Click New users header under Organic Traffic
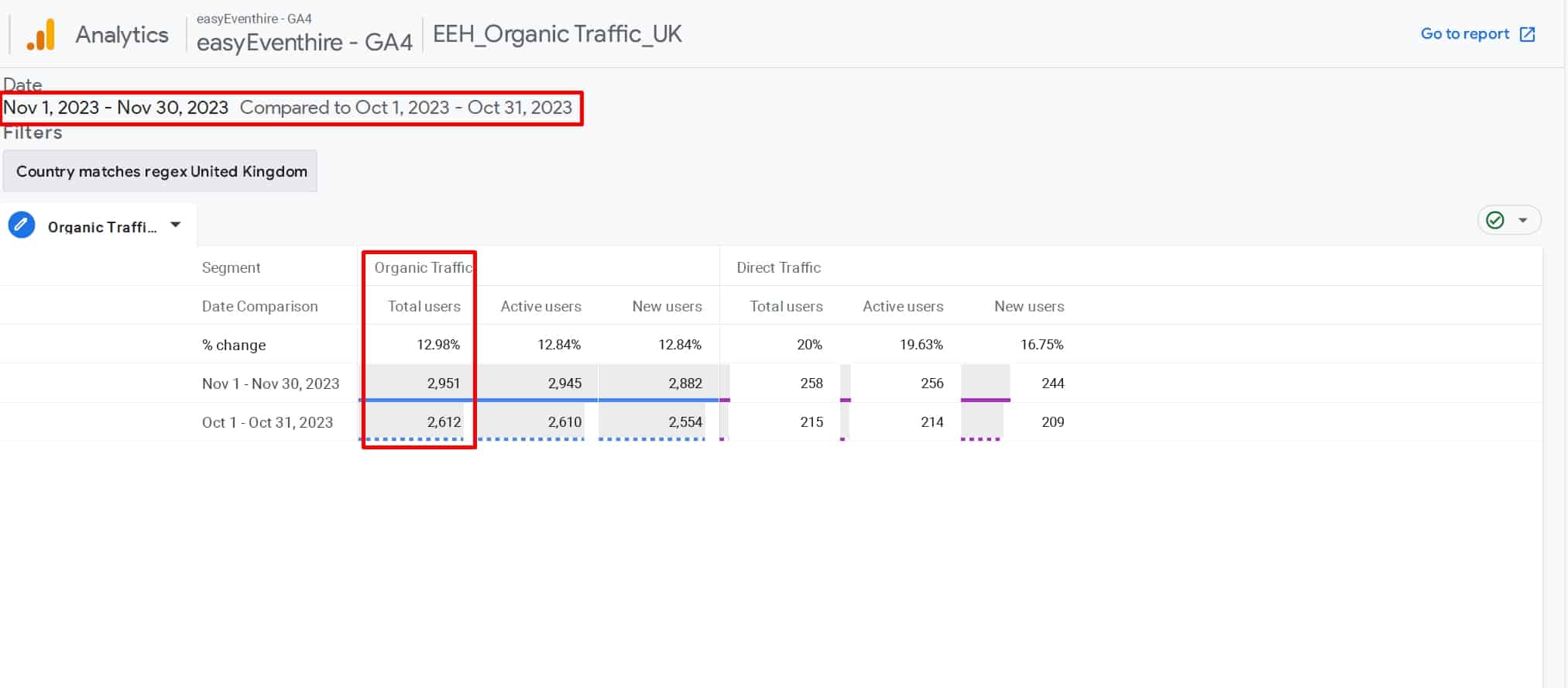 coord(667,306)
